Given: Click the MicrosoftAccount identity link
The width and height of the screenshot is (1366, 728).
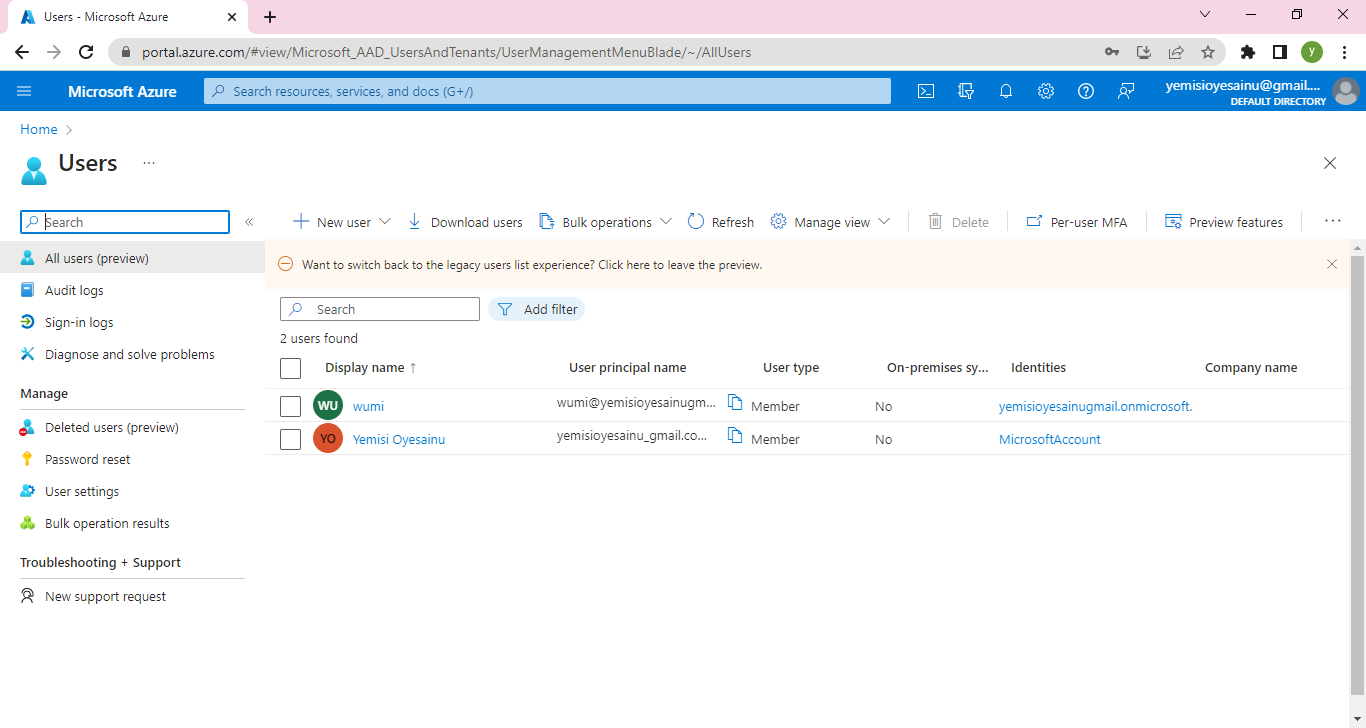Looking at the screenshot, I should 1050,439.
